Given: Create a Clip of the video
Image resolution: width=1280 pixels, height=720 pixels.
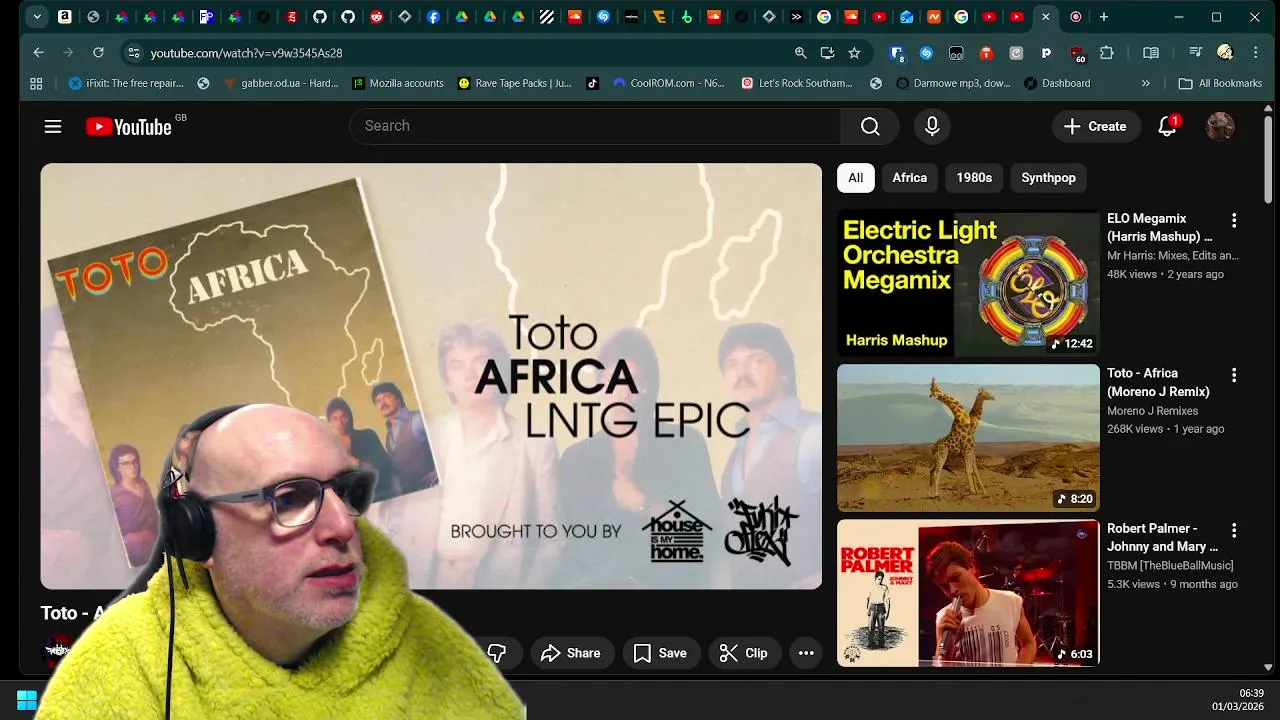Looking at the screenshot, I should [x=744, y=653].
